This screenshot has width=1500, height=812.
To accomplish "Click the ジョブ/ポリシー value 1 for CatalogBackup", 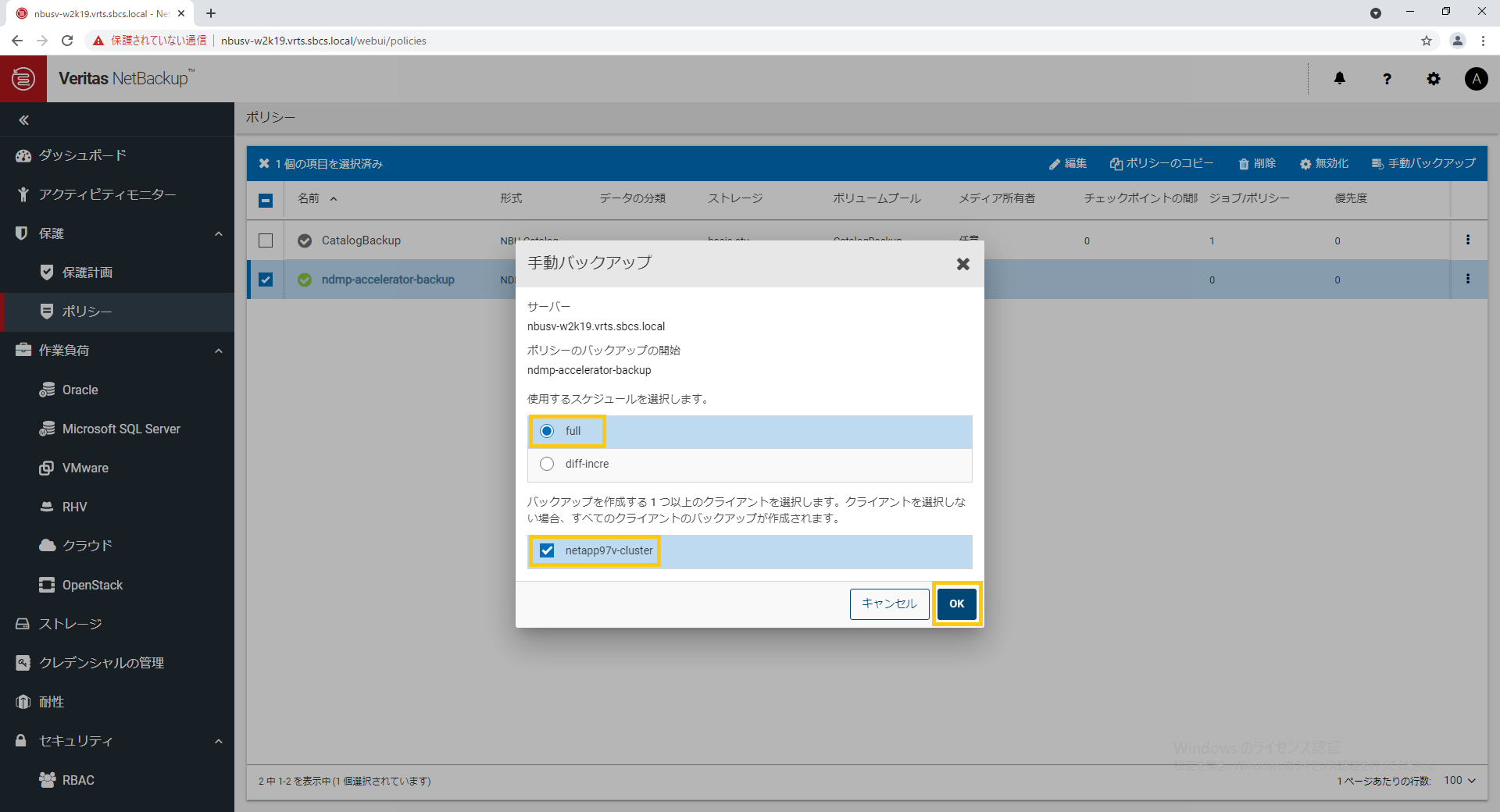I will [1212, 240].
